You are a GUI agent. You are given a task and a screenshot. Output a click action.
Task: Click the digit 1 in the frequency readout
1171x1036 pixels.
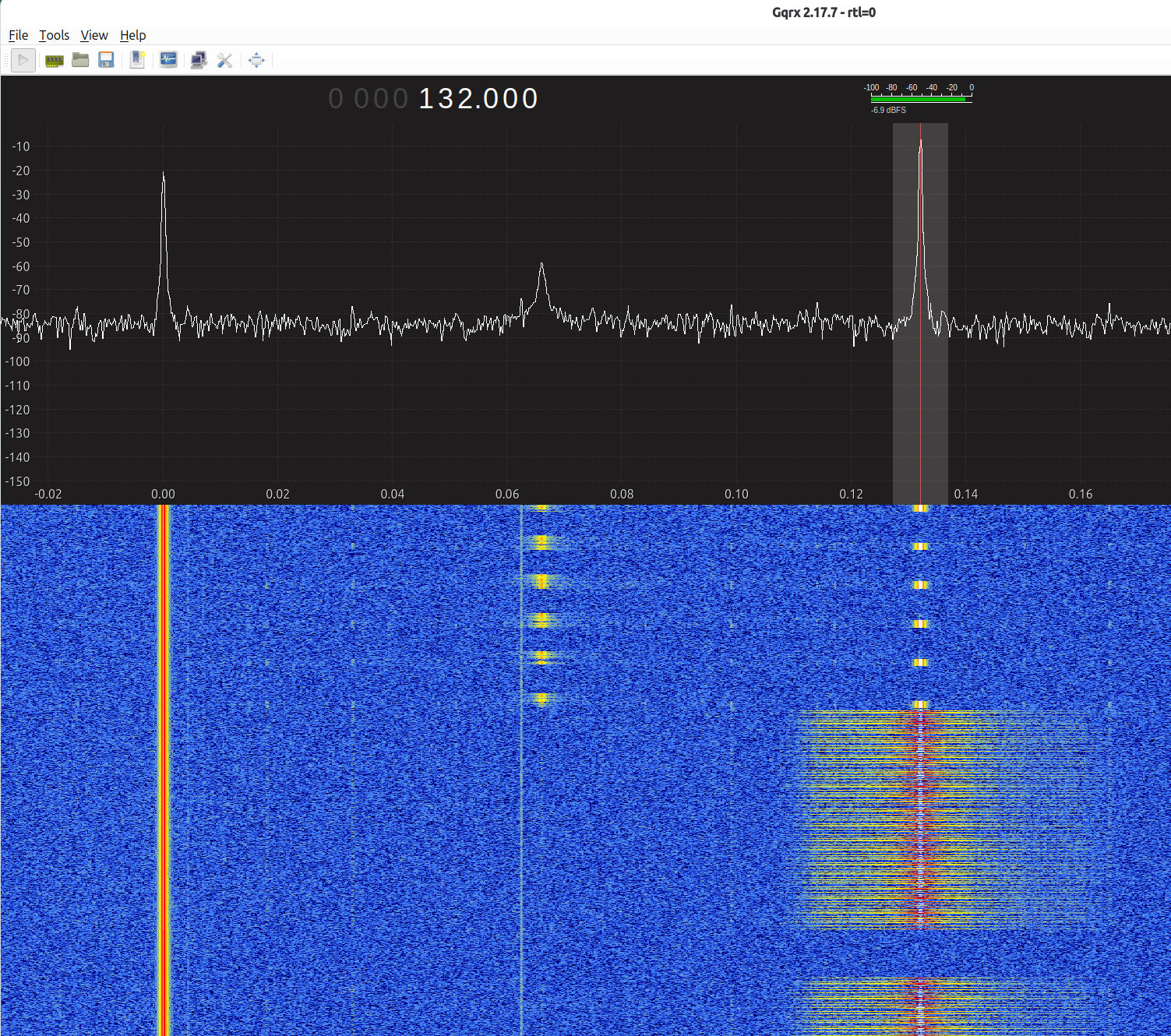point(427,99)
